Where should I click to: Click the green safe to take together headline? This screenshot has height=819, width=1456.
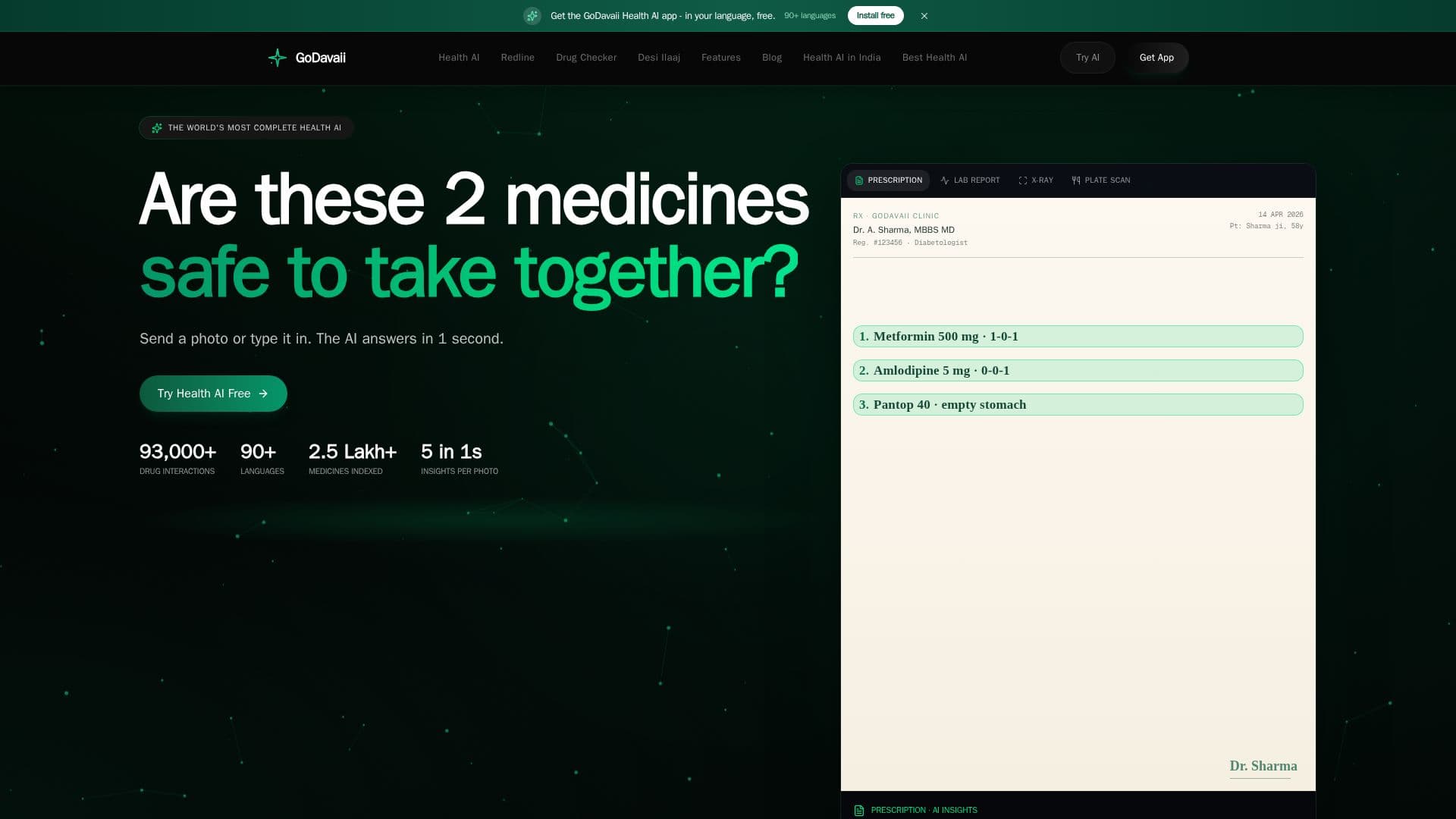(x=469, y=275)
